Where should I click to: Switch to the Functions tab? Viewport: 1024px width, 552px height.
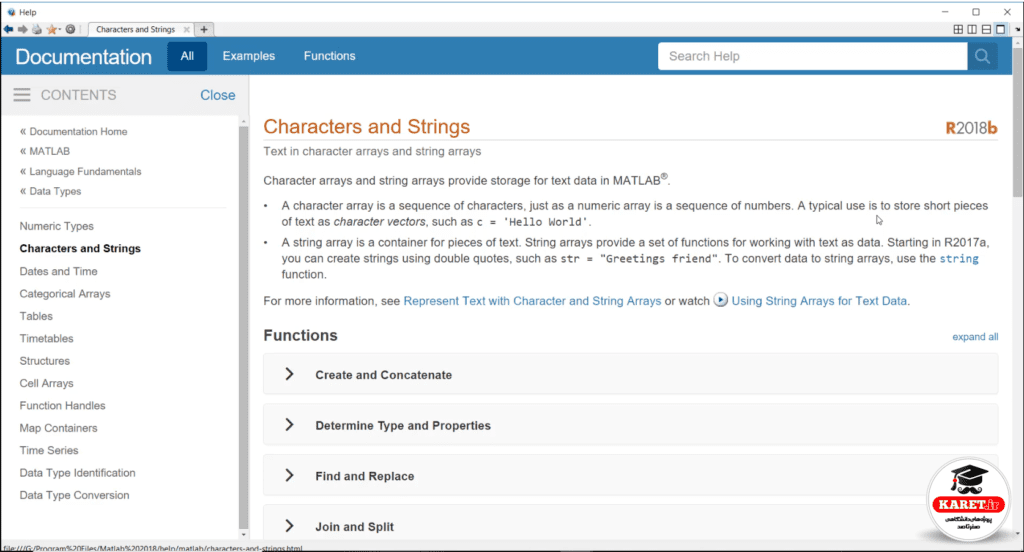pos(329,56)
